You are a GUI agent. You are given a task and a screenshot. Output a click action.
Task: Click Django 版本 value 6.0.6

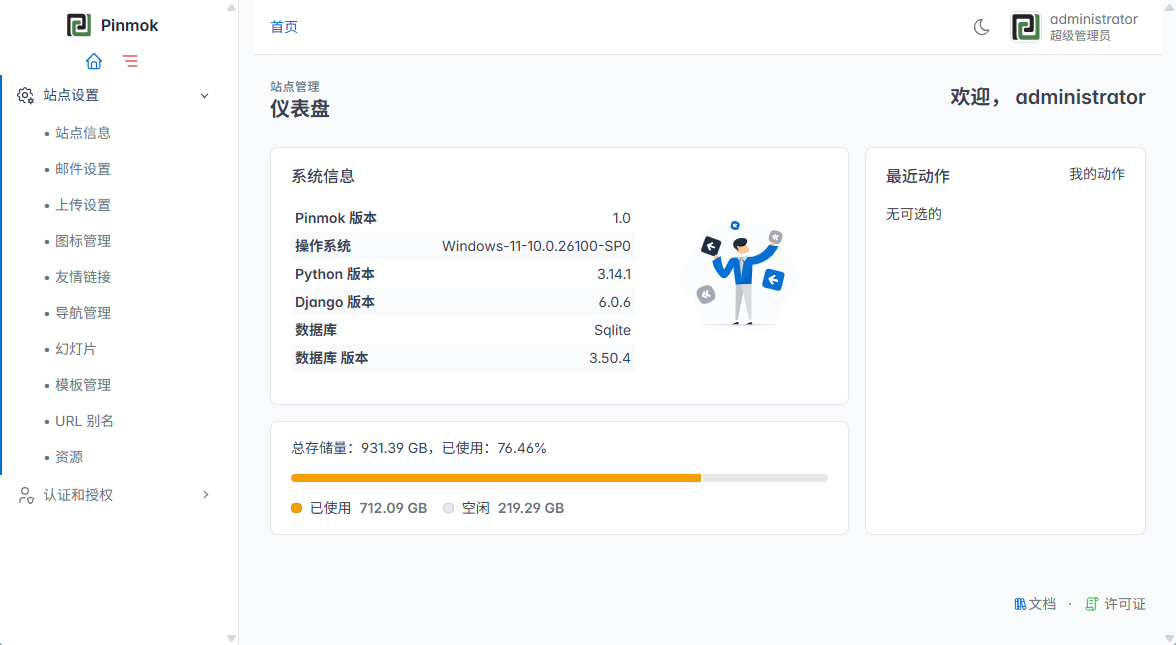(x=614, y=302)
